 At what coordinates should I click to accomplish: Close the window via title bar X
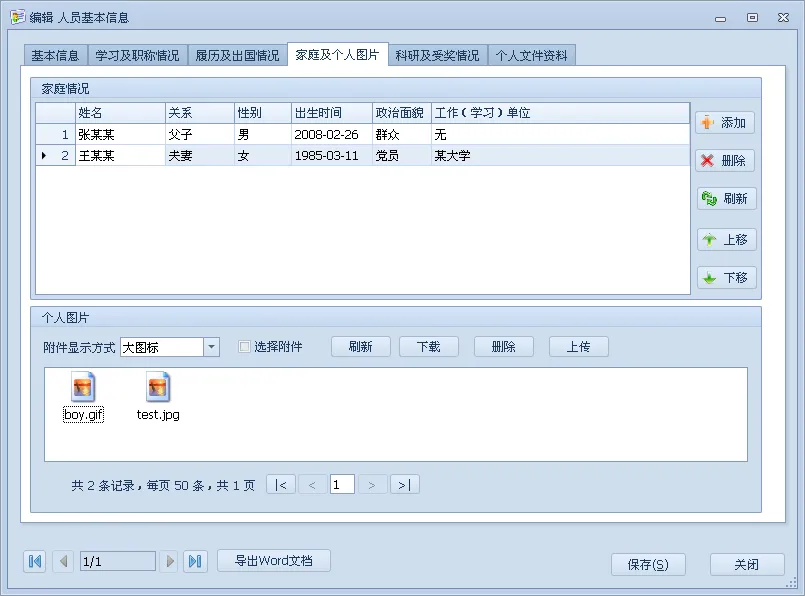pos(783,18)
